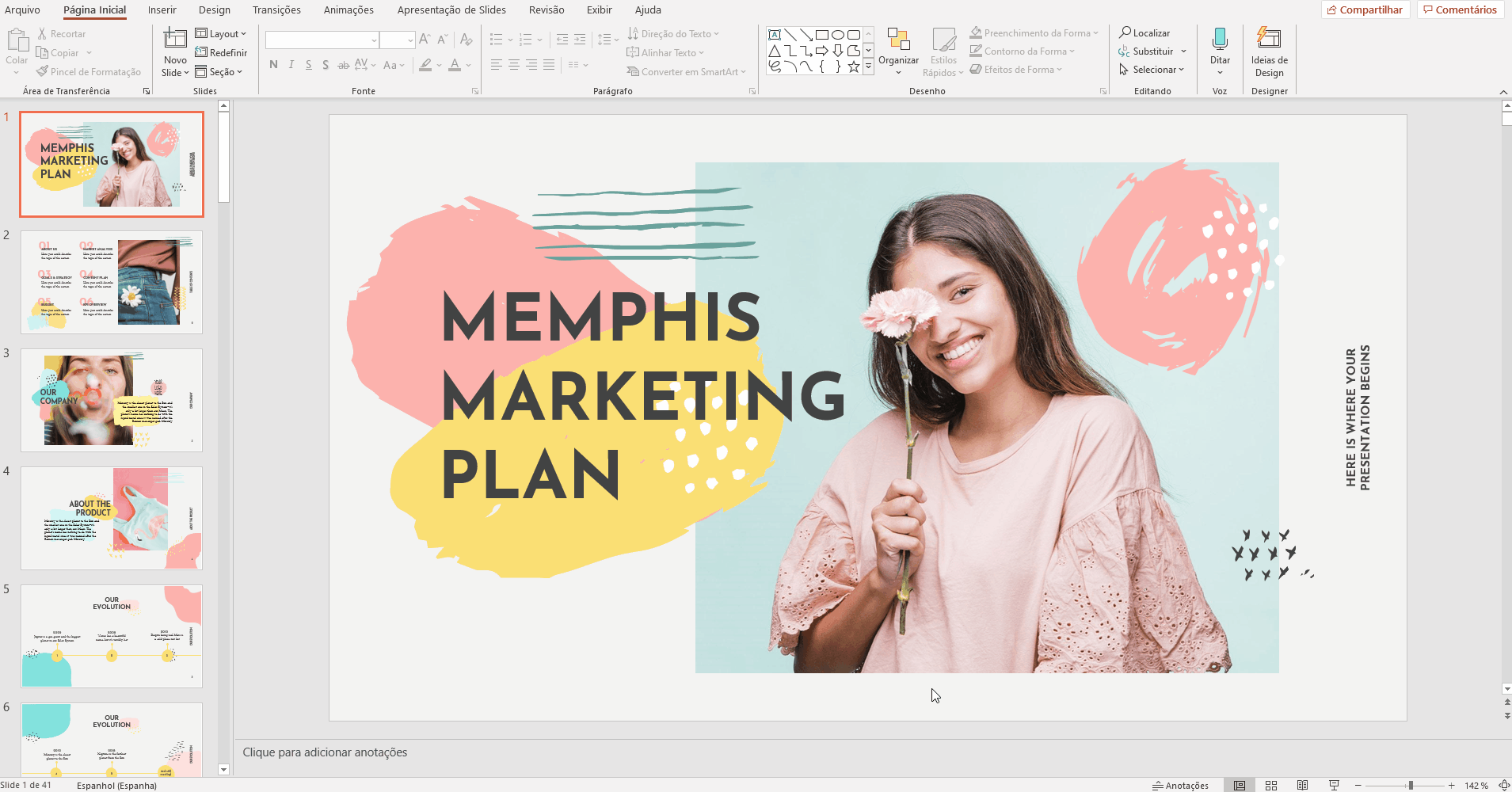
Task: Open the Layout dropdown
Action: pos(221,33)
